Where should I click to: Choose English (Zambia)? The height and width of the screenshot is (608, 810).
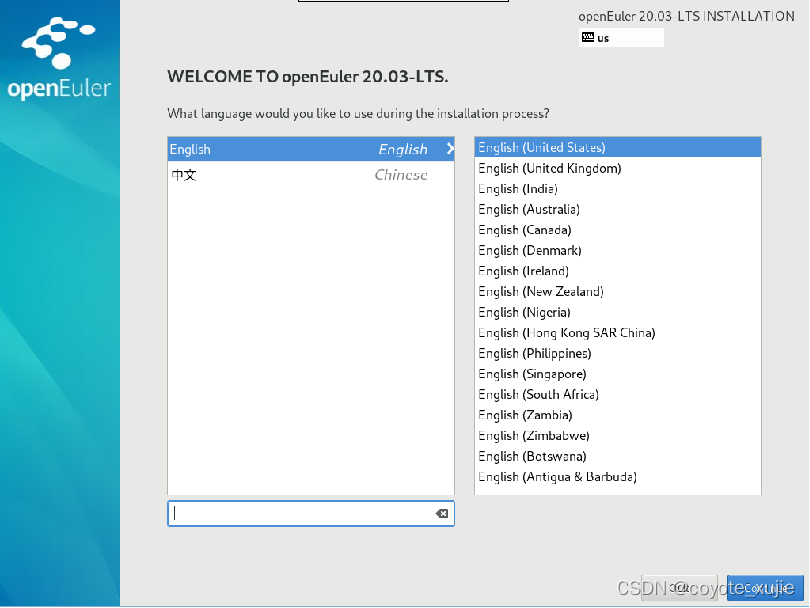[618, 415]
